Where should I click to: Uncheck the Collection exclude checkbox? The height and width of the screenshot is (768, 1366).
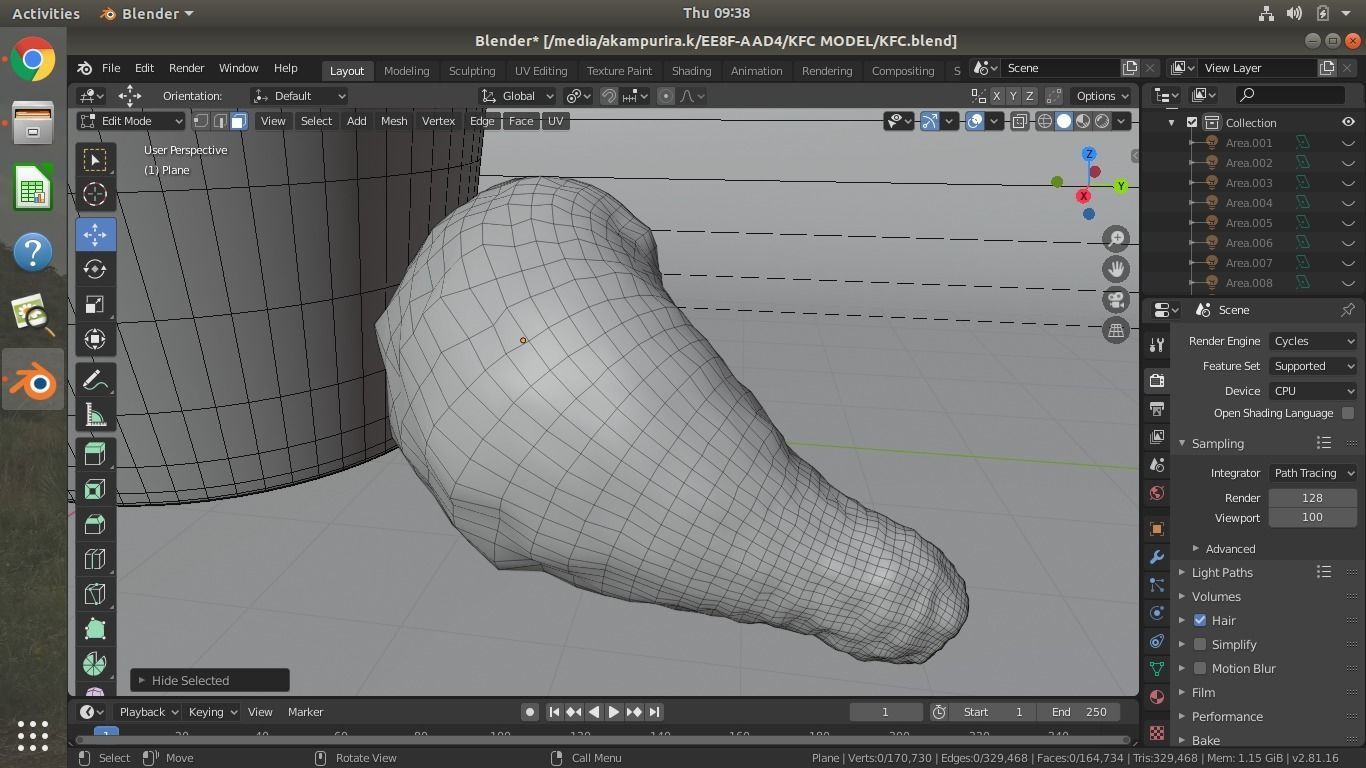pyautogui.click(x=1192, y=123)
